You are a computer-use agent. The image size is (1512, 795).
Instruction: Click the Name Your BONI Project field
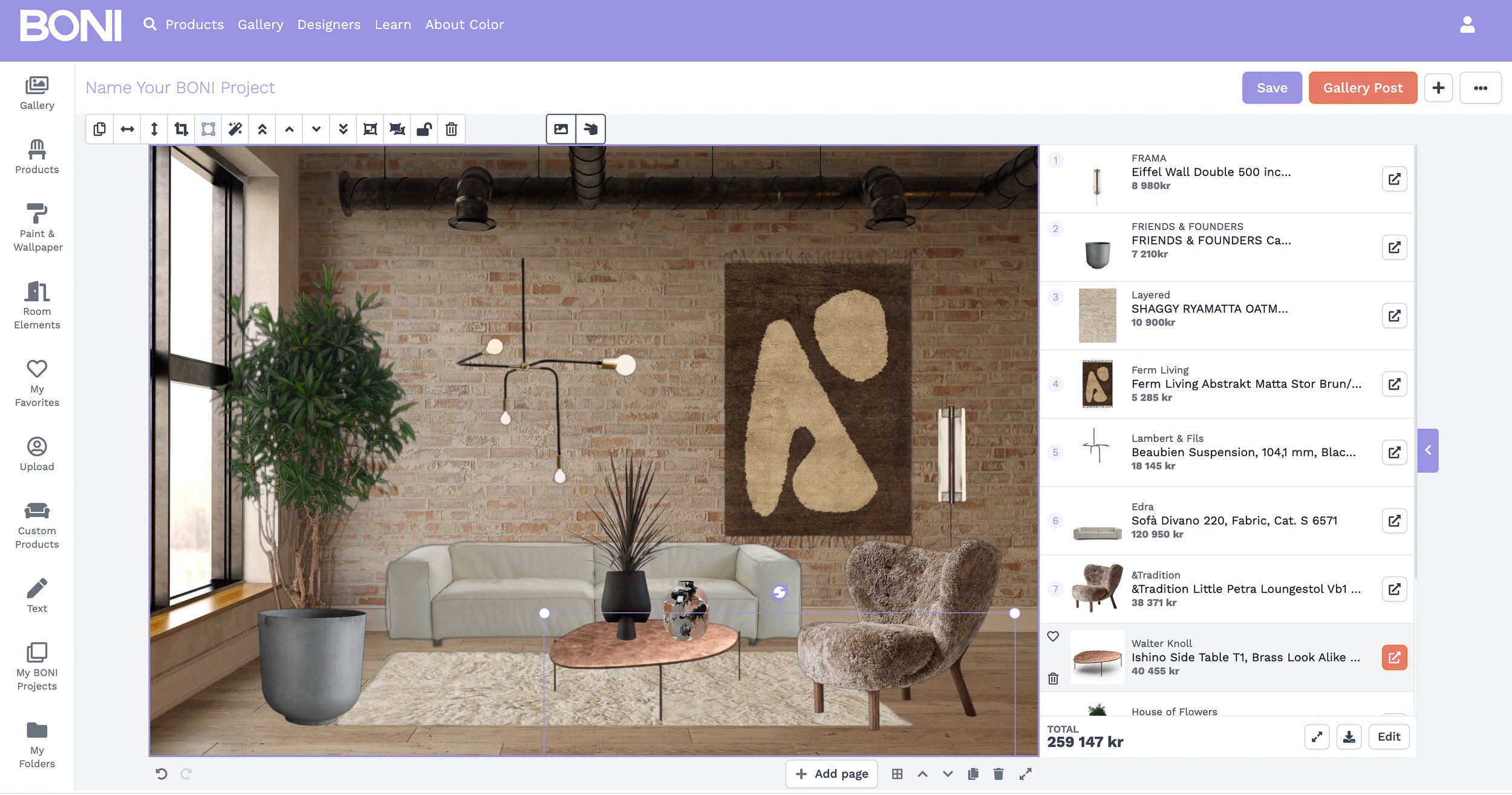click(x=180, y=88)
